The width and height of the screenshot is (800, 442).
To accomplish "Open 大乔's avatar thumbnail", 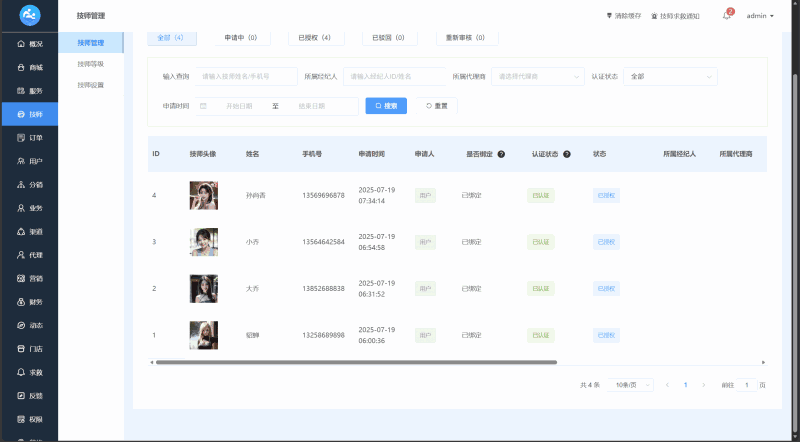I will [x=204, y=289].
